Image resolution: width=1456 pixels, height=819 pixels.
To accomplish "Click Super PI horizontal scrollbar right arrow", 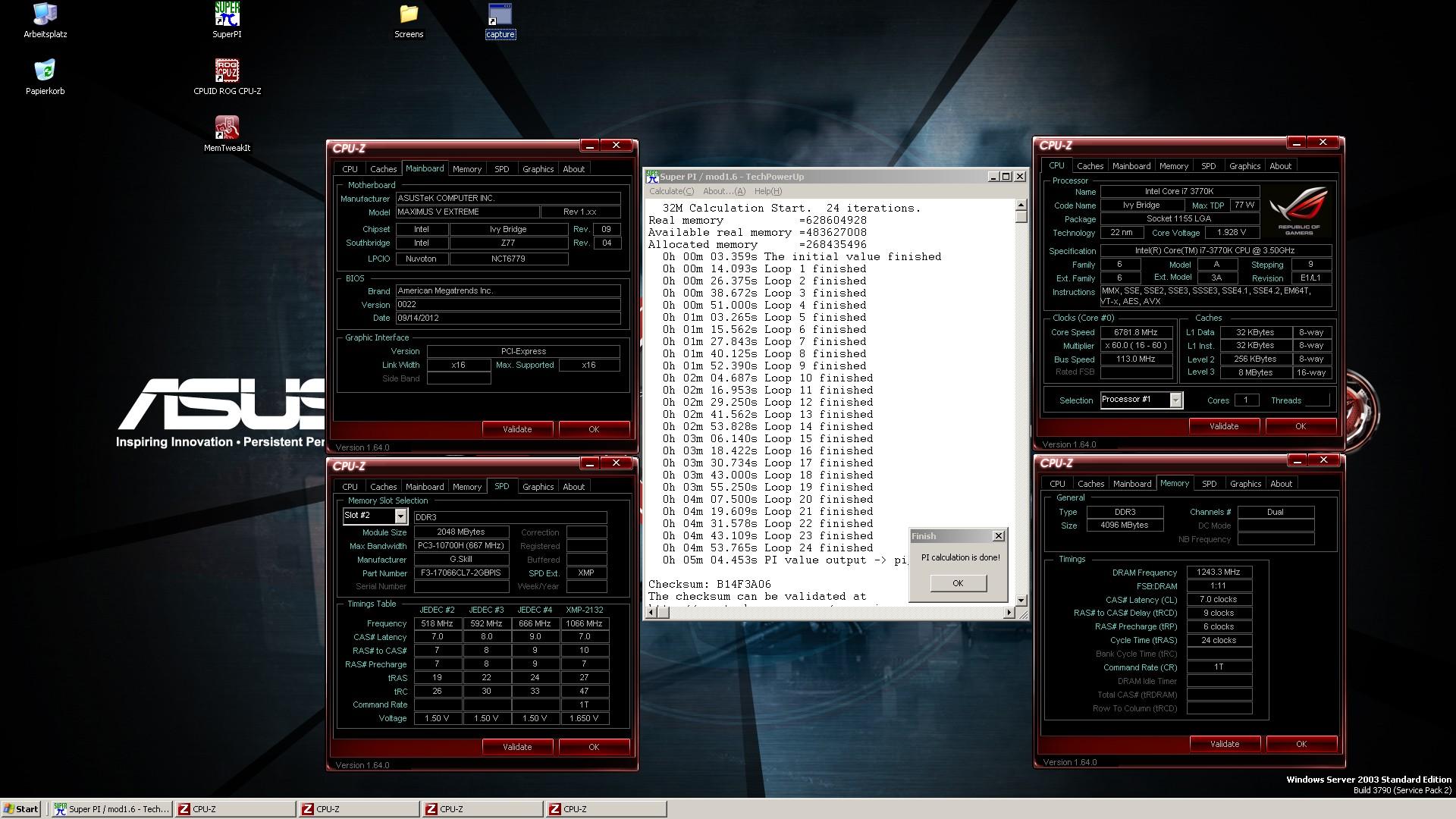I will (1009, 612).
